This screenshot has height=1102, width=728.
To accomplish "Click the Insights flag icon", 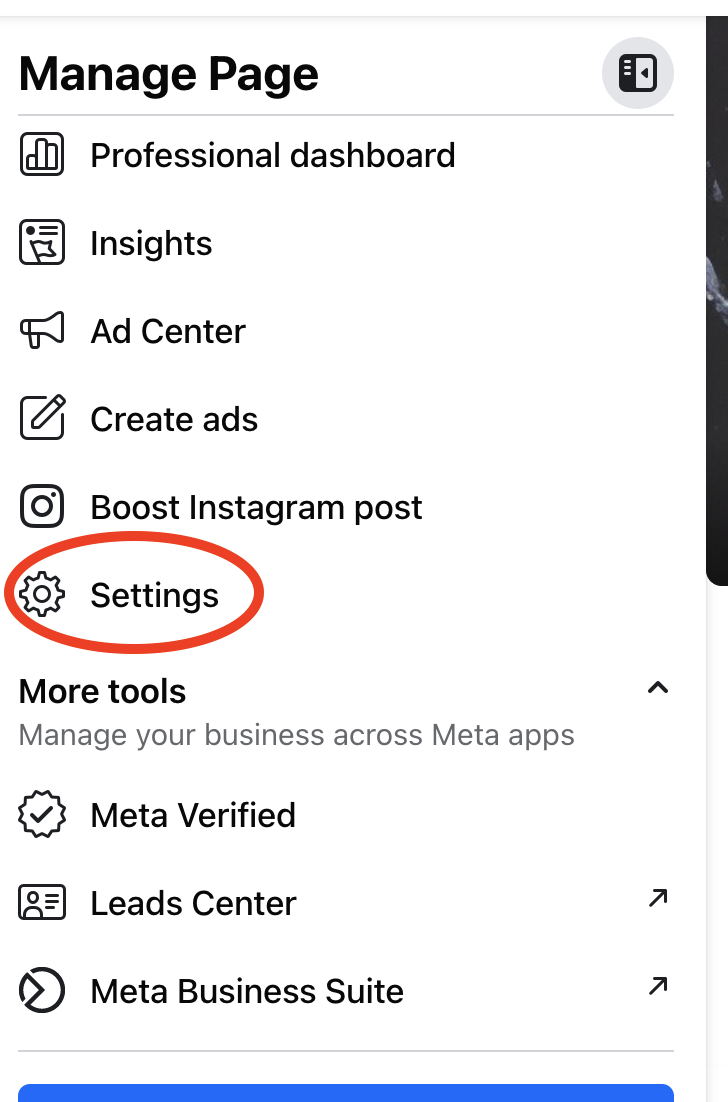I will tap(42, 244).
